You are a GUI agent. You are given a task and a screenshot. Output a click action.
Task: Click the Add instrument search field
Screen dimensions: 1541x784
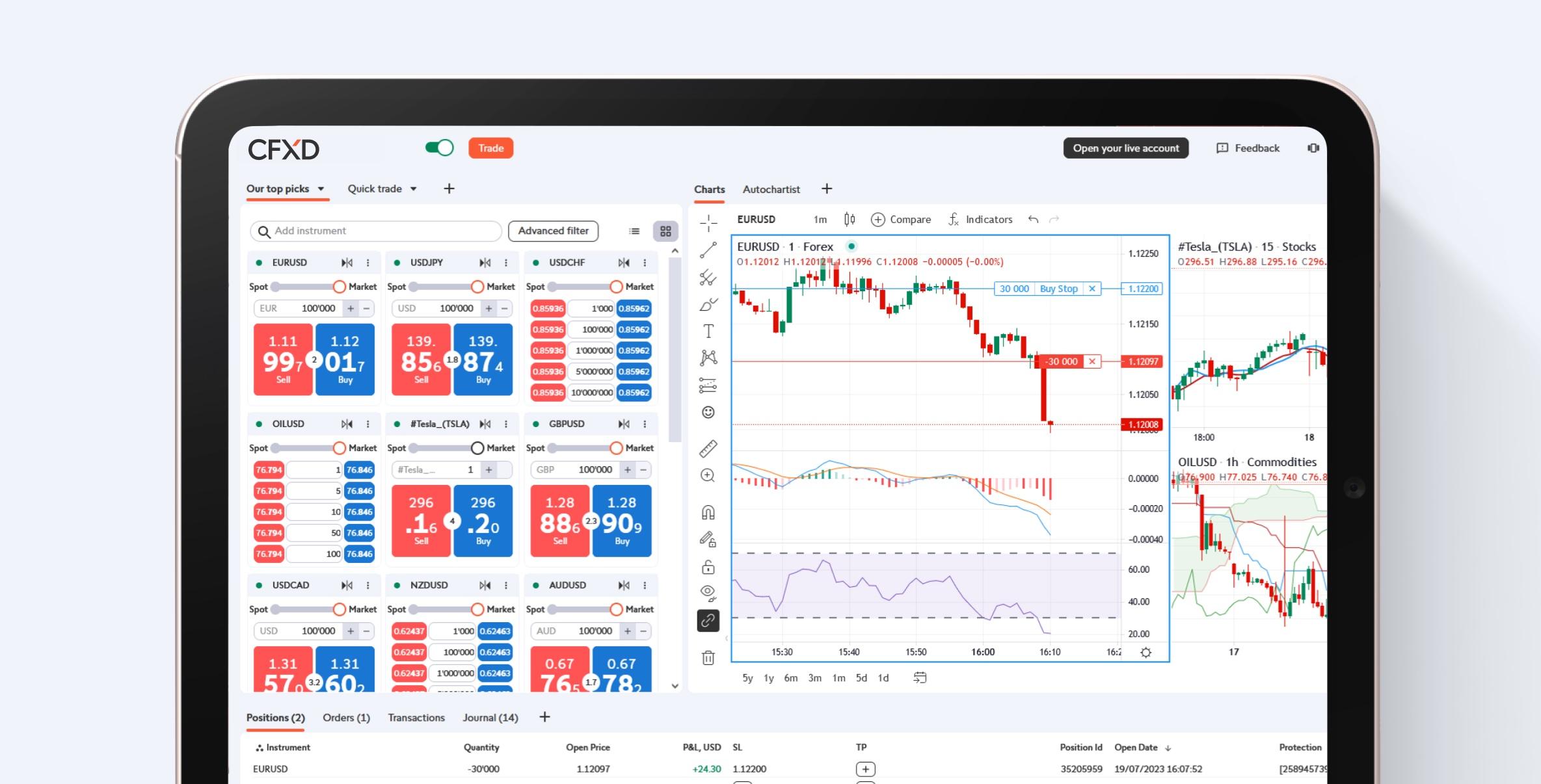click(x=375, y=231)
